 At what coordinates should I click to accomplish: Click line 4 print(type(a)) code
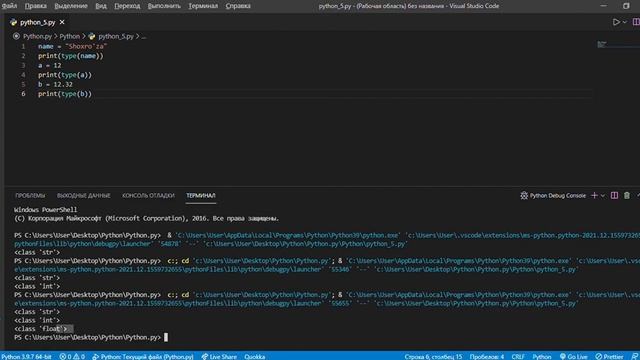[64, 75]
